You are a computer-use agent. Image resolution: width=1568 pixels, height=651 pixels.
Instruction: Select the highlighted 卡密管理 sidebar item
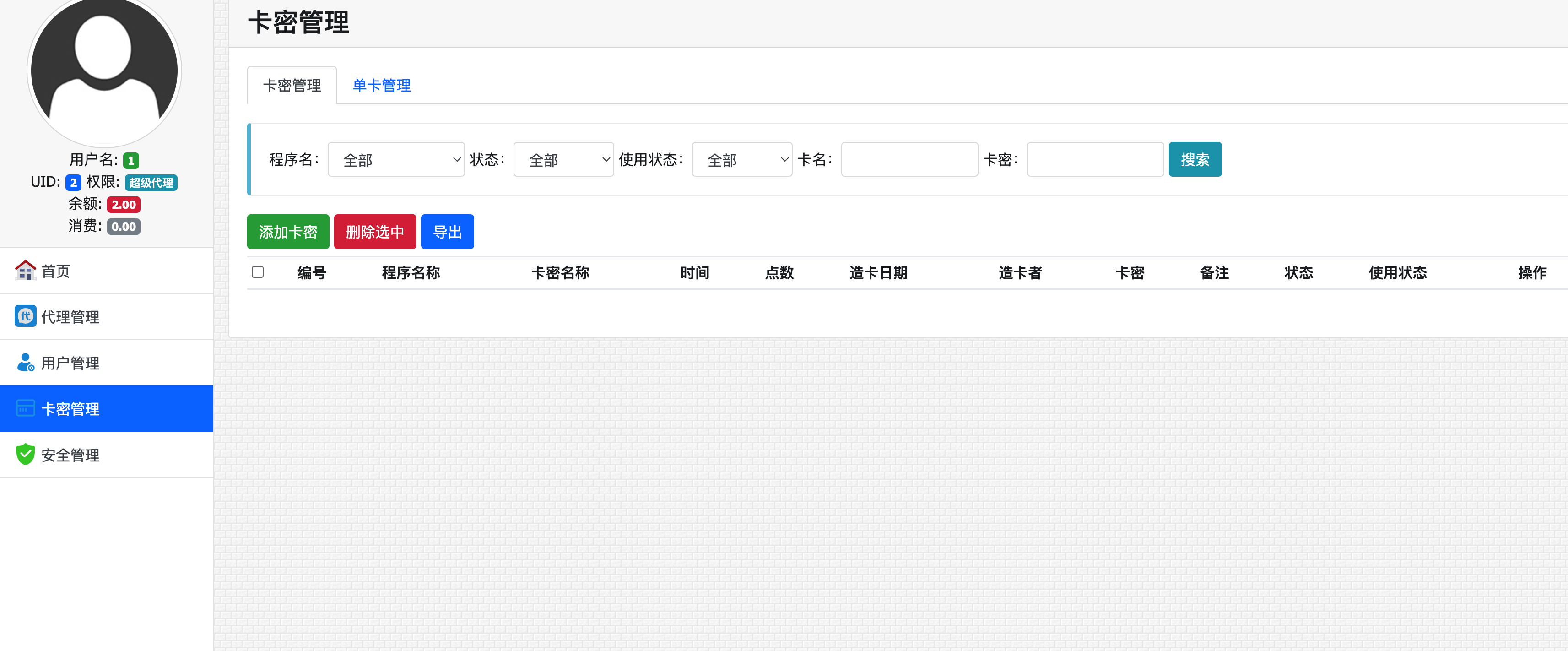click(107, 409)
